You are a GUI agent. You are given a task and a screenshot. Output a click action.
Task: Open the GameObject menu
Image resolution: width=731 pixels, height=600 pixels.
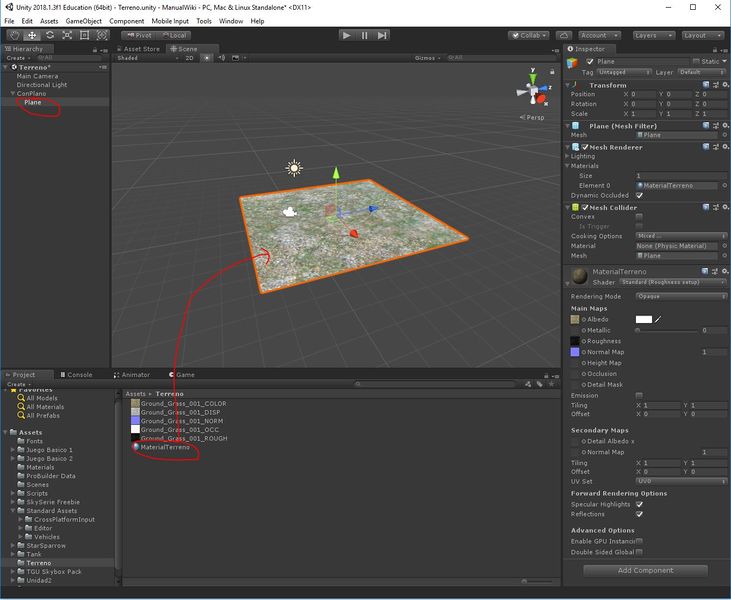point(83,21)
